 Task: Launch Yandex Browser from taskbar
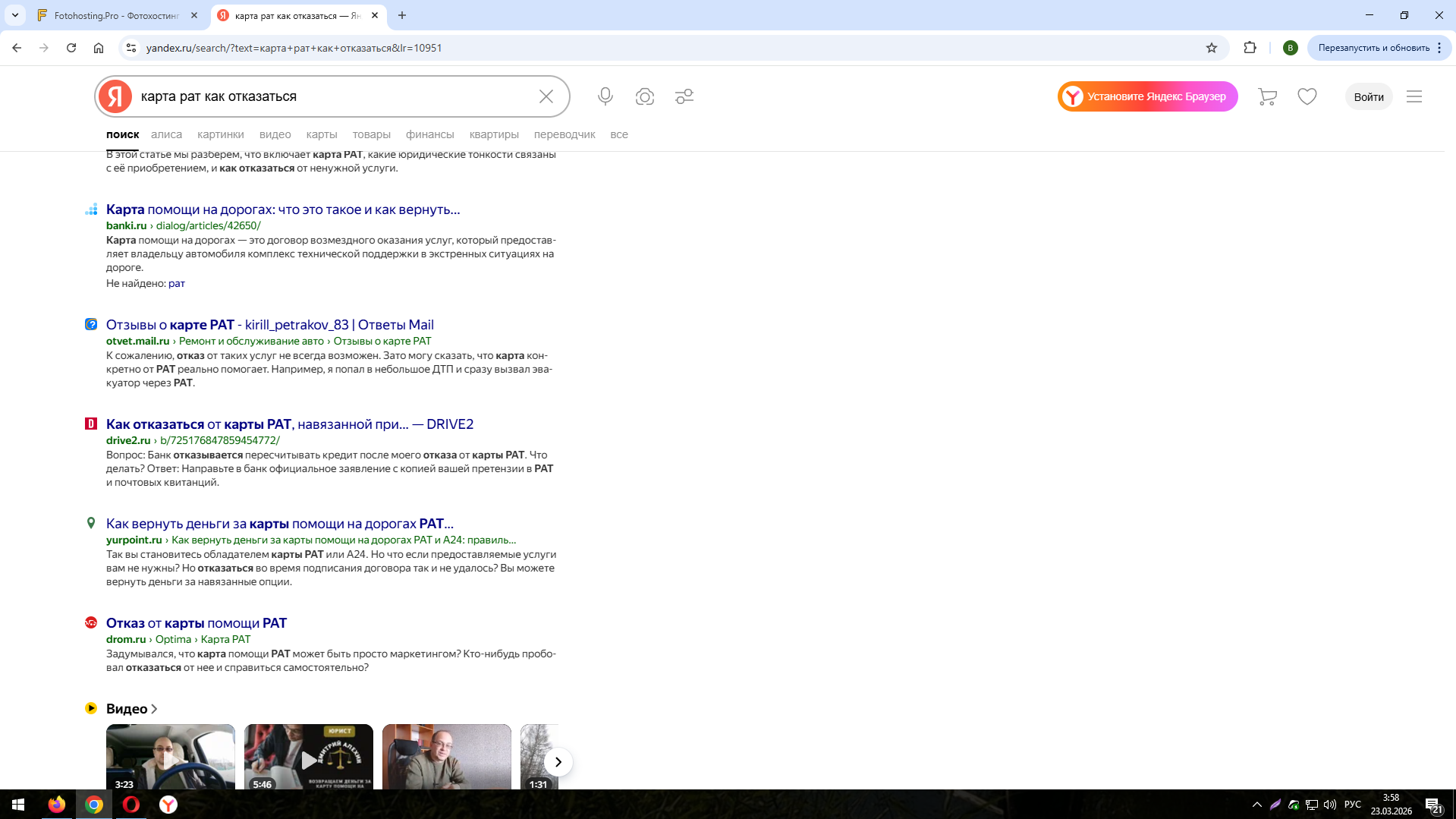coord(168,805)
